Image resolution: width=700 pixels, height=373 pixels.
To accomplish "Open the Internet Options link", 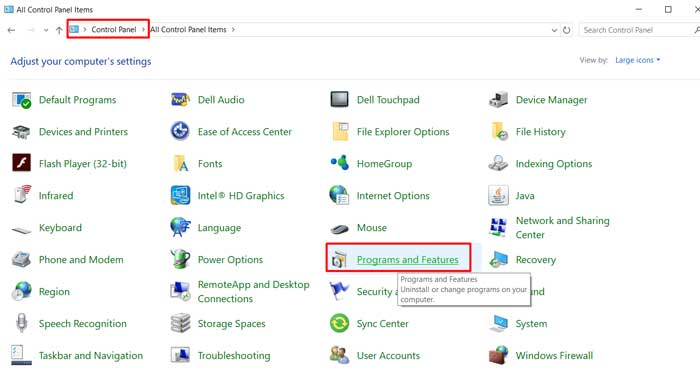I will click(x=393, y=195).
